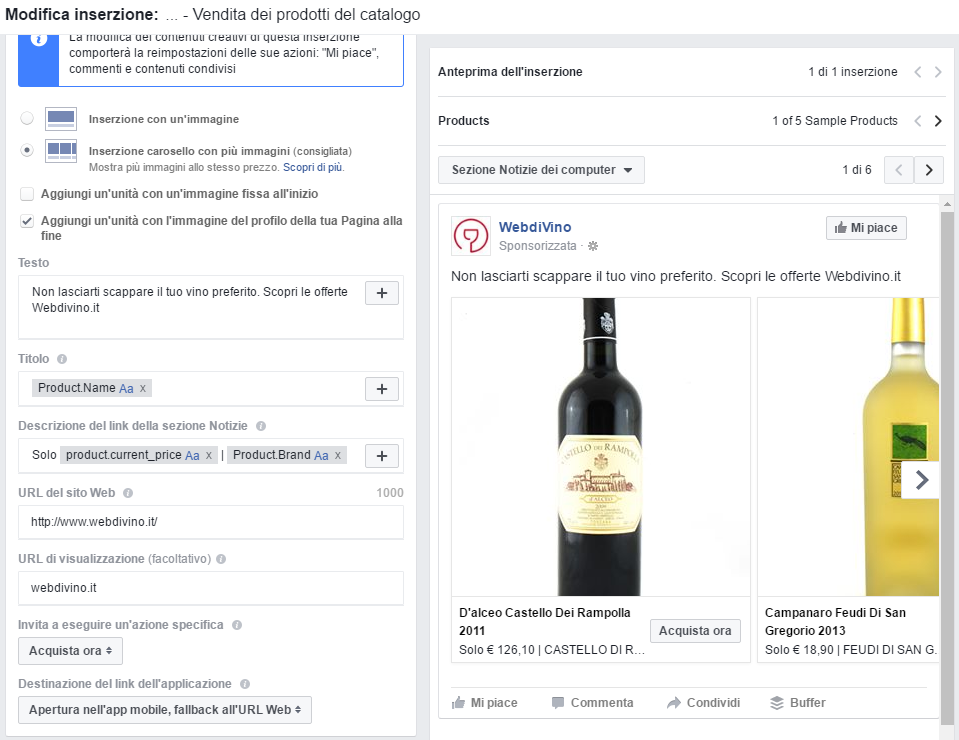Click WebdiVino page logo in preview
959x740 pixels.
[471, 235]
